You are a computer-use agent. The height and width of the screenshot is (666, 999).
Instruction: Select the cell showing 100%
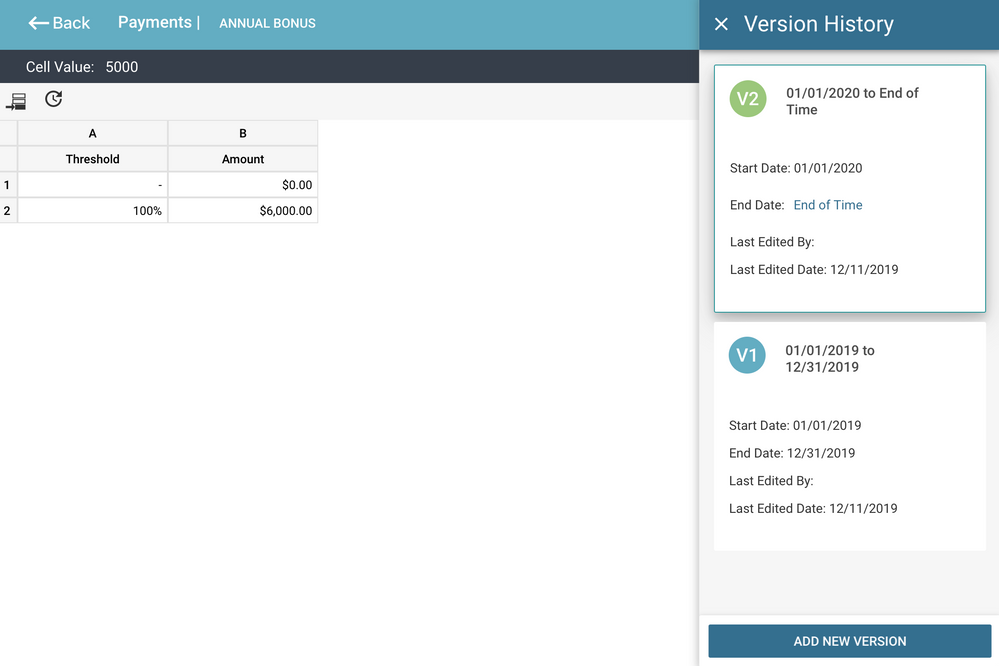[92, 210]
